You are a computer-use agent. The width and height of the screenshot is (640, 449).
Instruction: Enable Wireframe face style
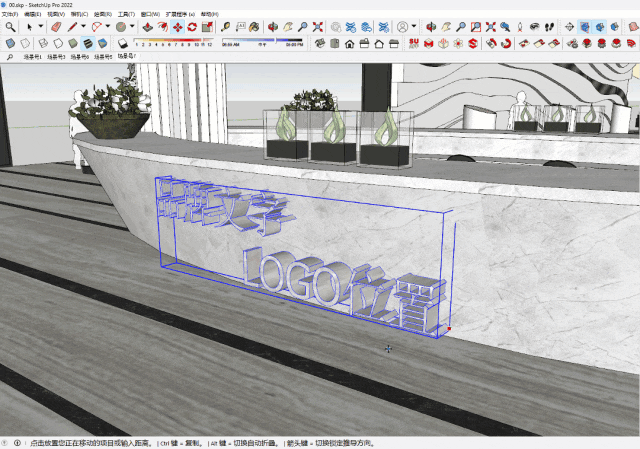[x=43, y=43]
